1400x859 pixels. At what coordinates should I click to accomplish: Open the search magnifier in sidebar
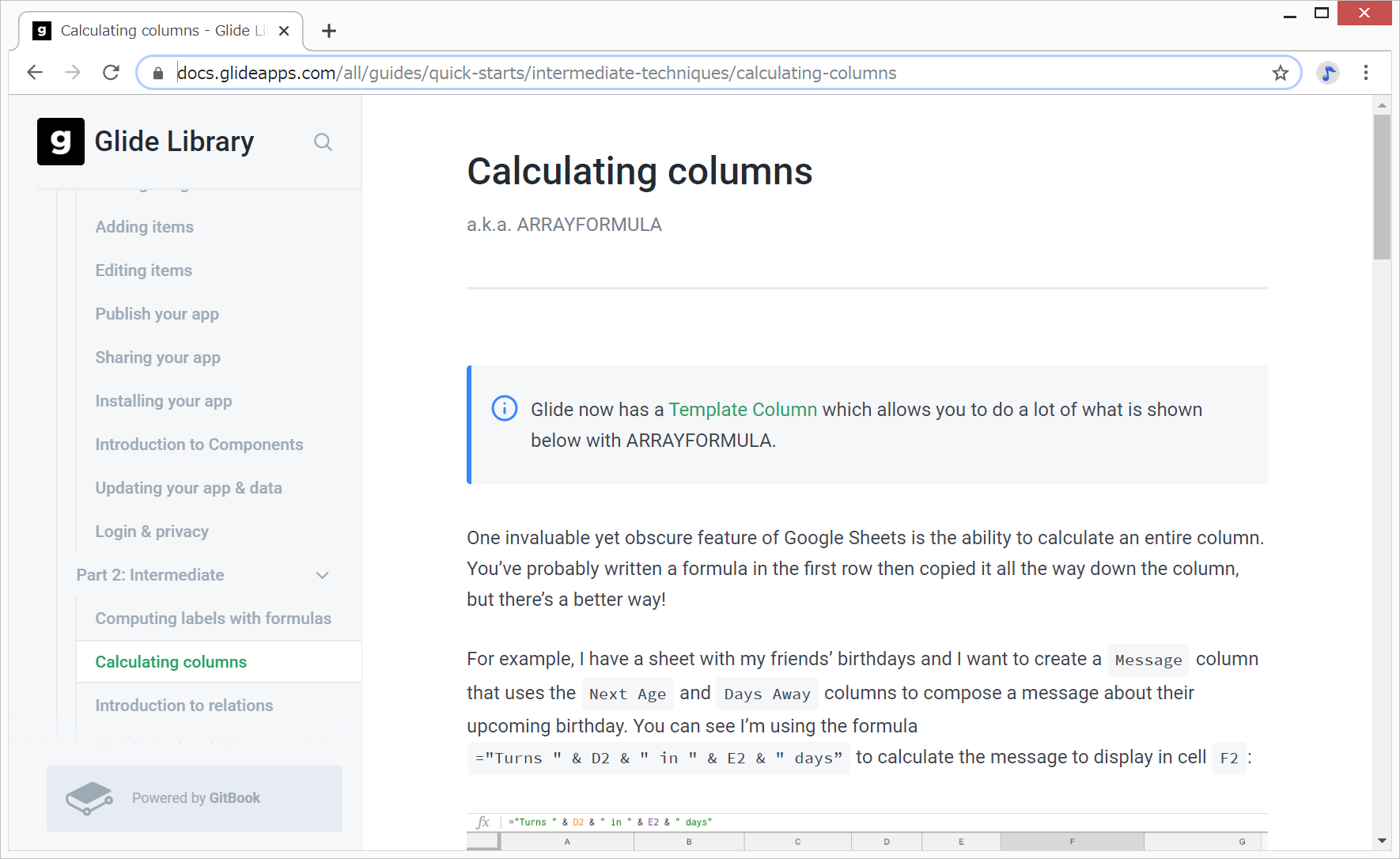pyautogui.click(x=323, y=142)
